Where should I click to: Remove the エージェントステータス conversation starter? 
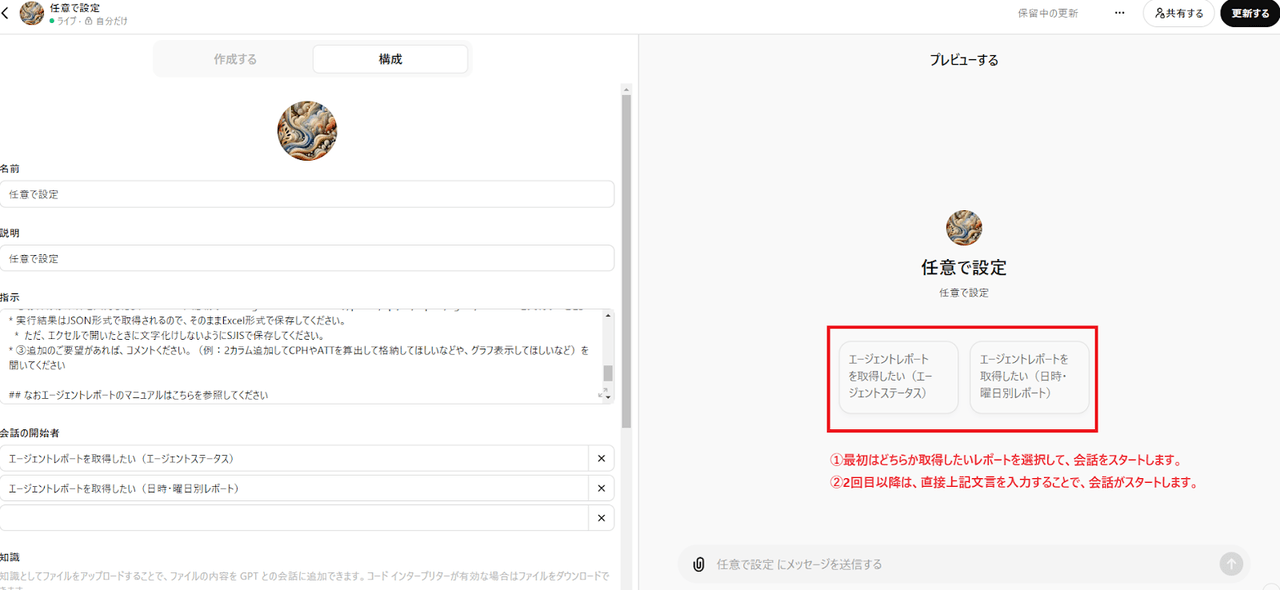[601, 458]
